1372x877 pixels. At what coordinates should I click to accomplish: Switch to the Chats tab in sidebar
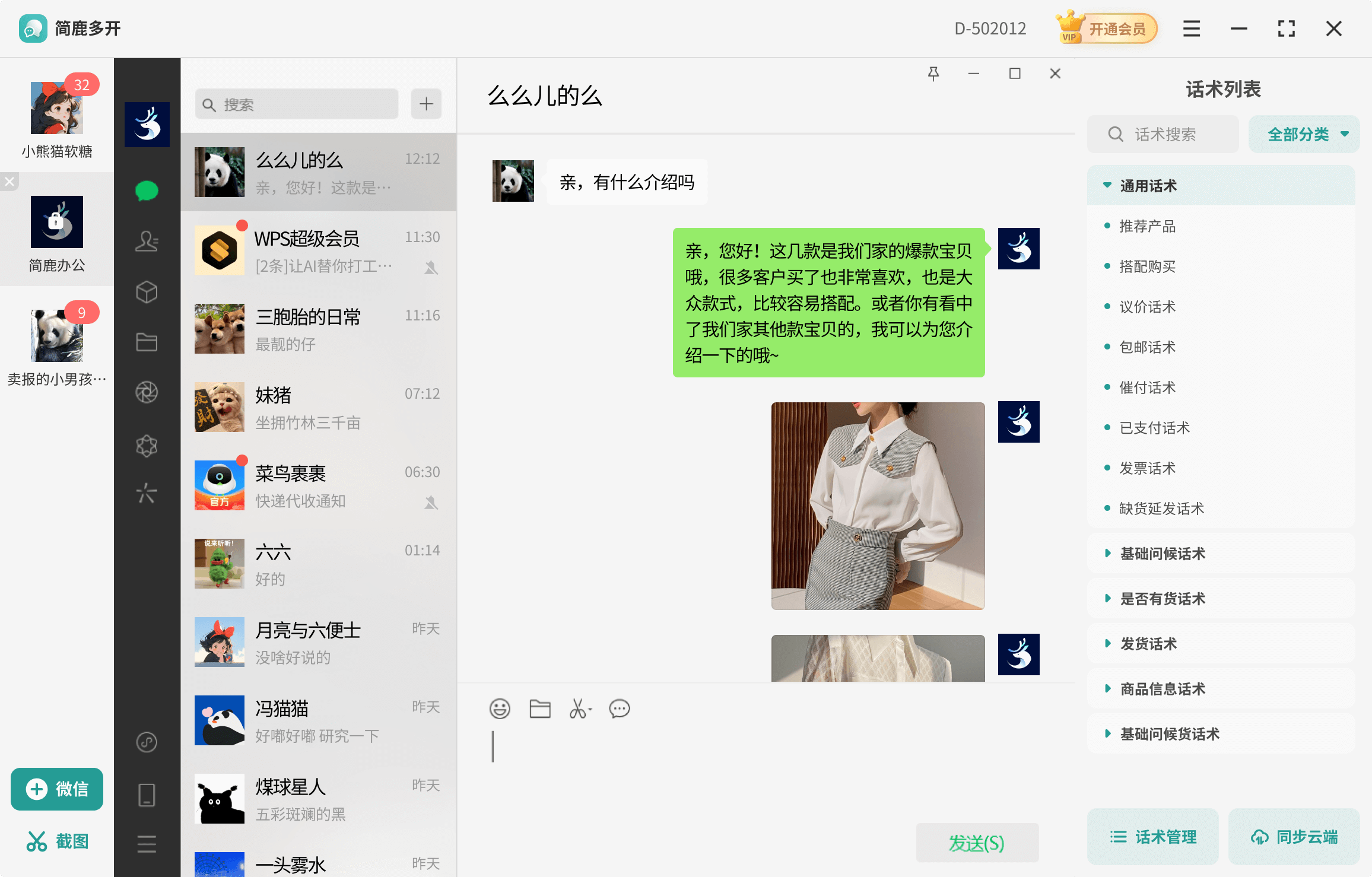click(147, 190)
